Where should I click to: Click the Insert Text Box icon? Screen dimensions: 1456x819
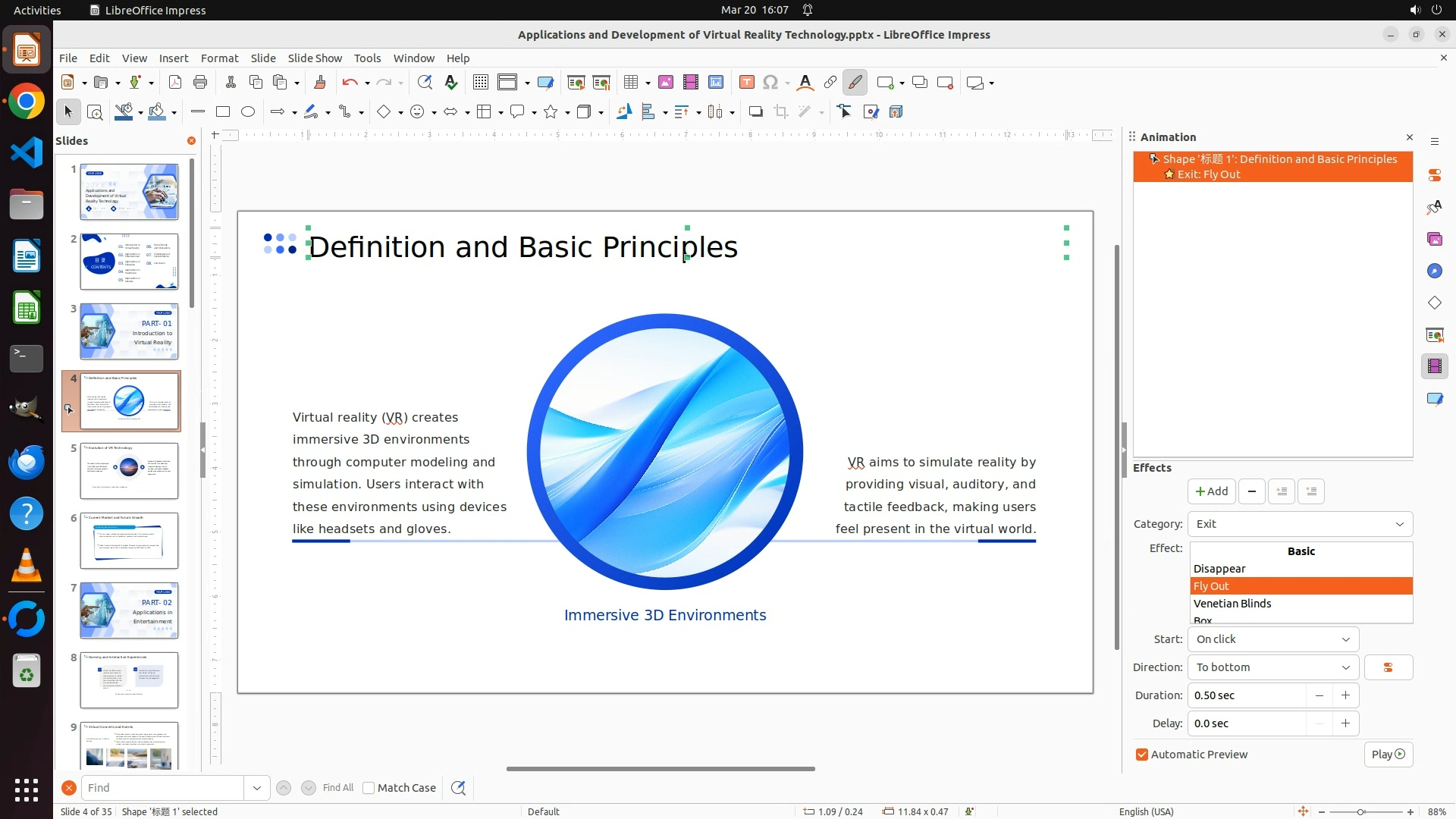pos(746,83)
